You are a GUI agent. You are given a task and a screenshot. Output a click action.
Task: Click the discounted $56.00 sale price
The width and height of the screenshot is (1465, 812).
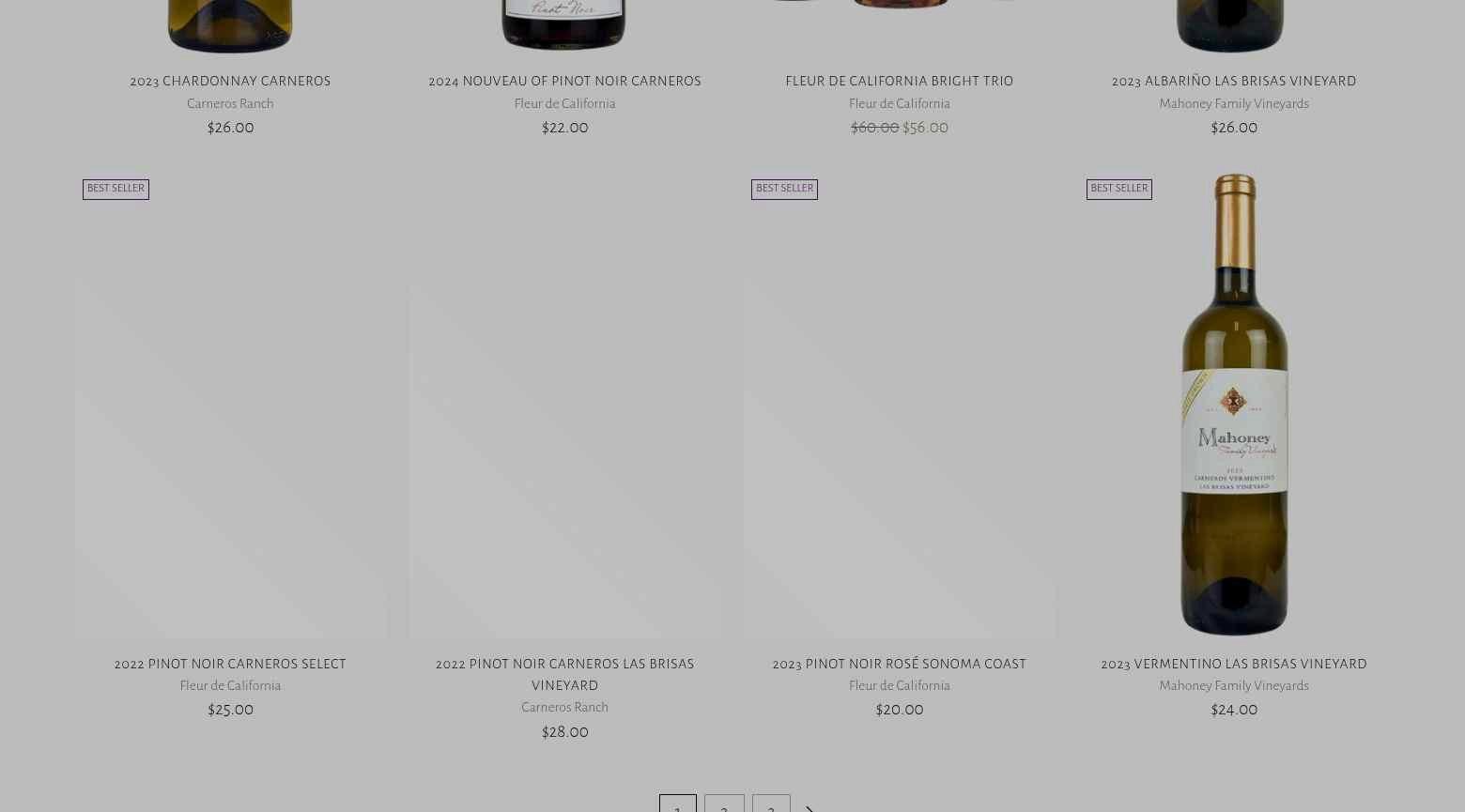(x=925, y=128)
